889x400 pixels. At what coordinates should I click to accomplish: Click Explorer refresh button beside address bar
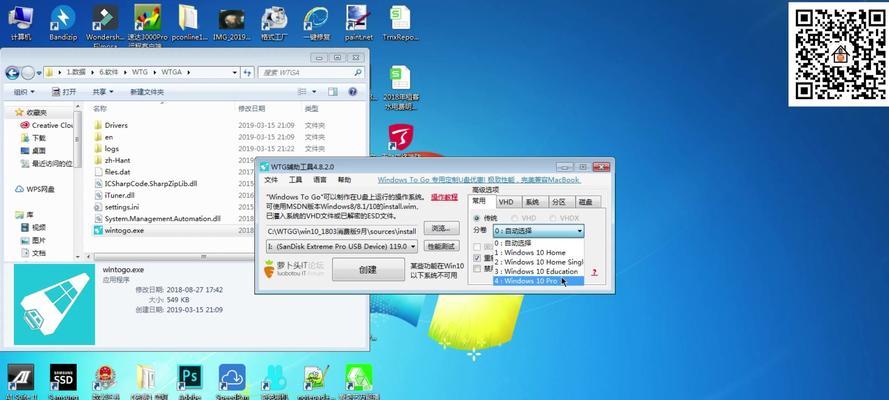[x=247, y=73]
